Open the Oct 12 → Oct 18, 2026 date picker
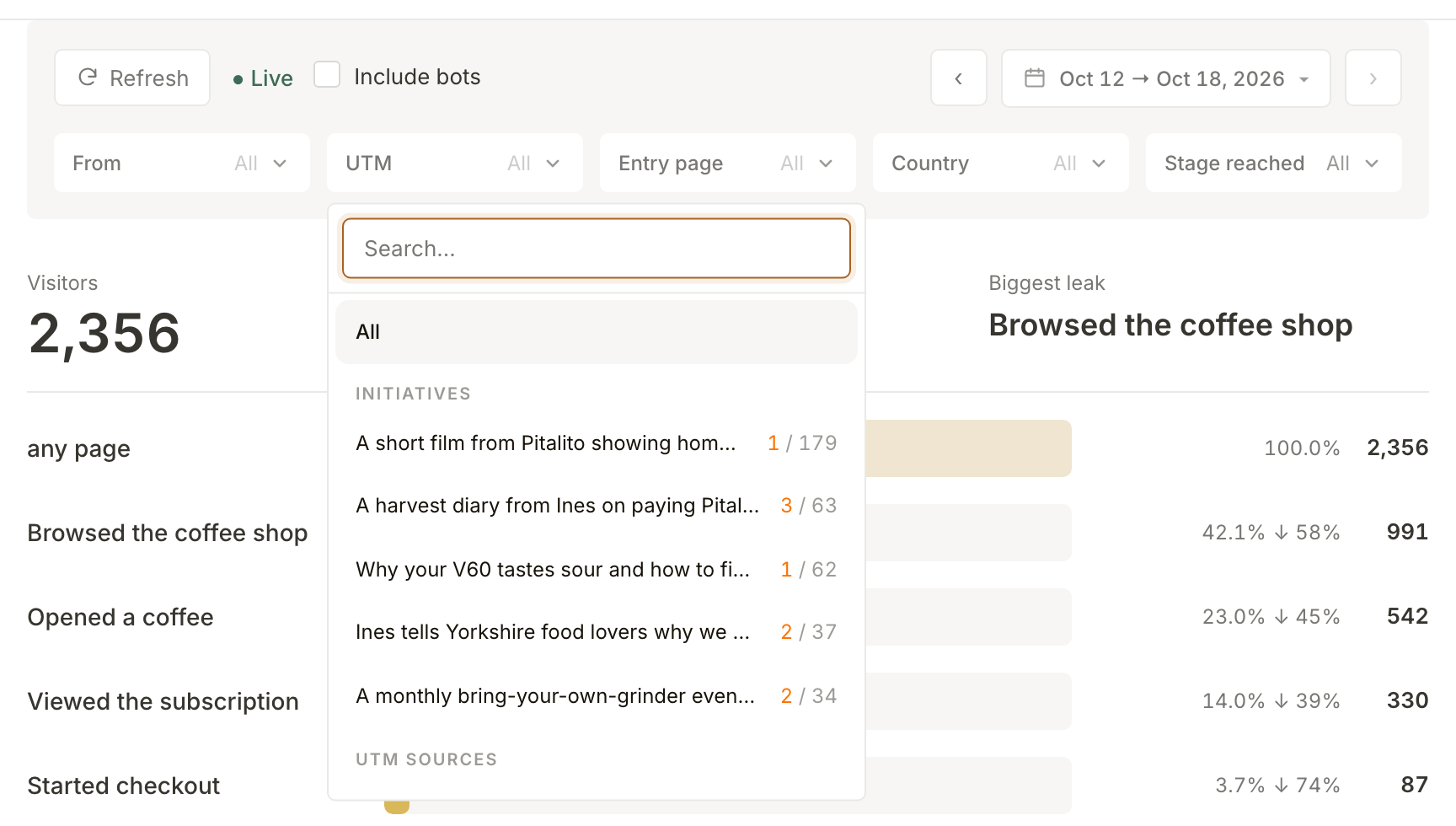1456x826 pixels. click(x=1166, y=78)
